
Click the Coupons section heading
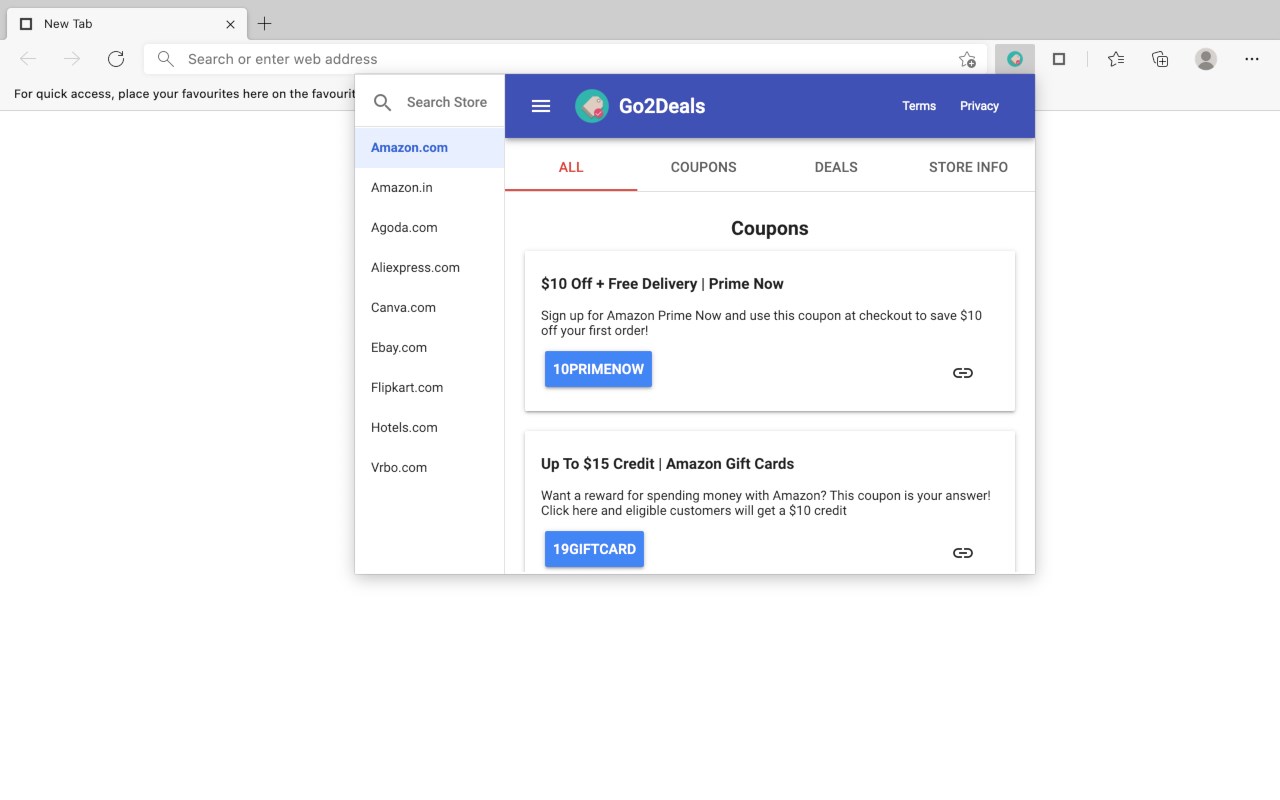(x=769, y=228)
